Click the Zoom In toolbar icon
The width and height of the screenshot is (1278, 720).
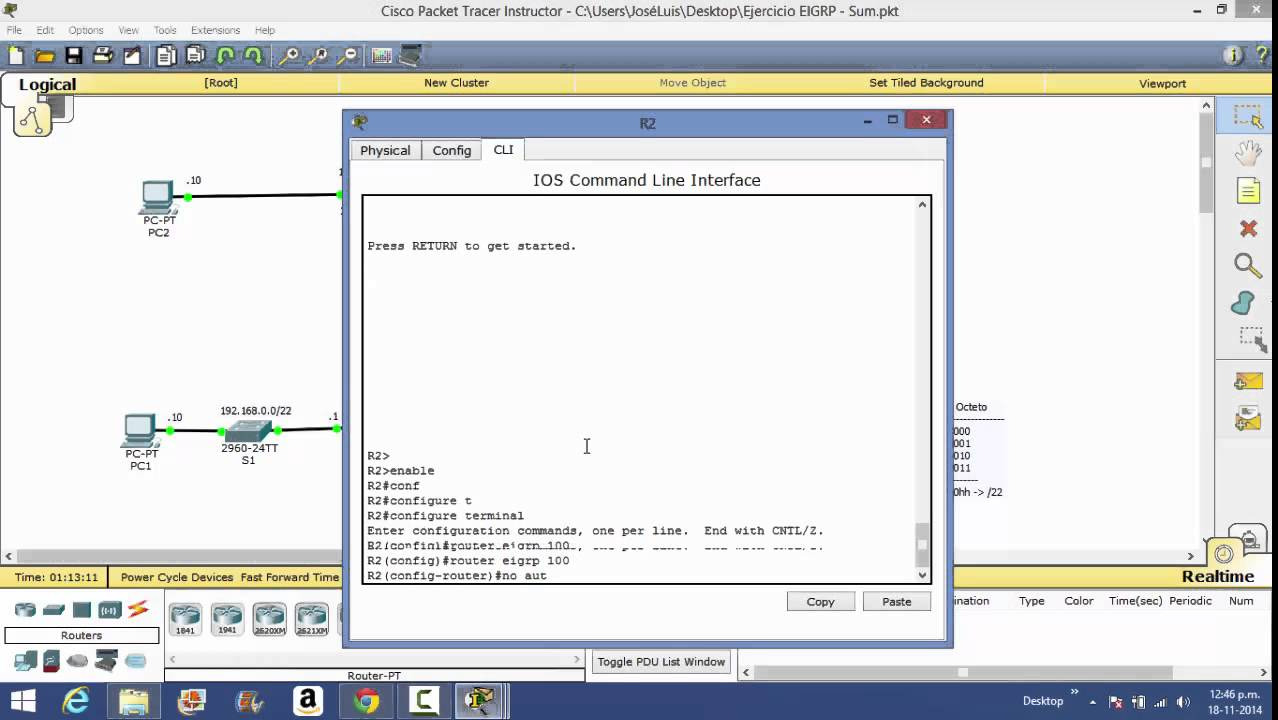click(290, 56)
